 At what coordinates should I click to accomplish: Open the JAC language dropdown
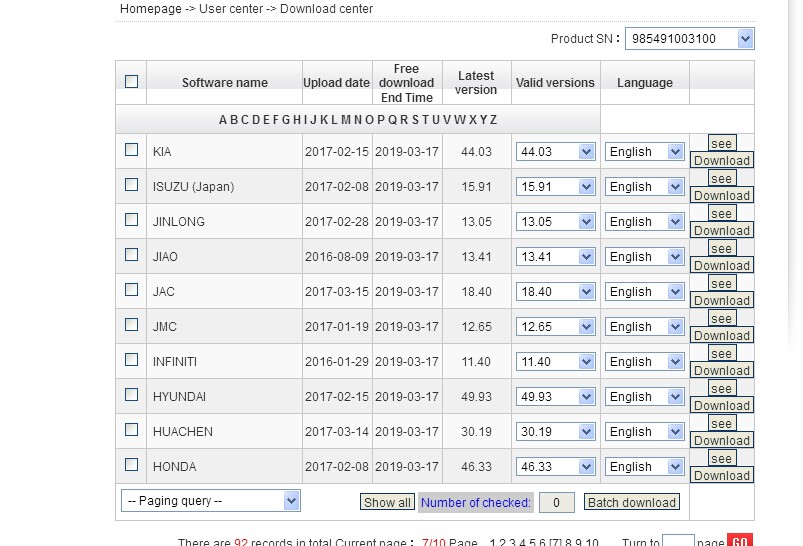tap(644, 291)
